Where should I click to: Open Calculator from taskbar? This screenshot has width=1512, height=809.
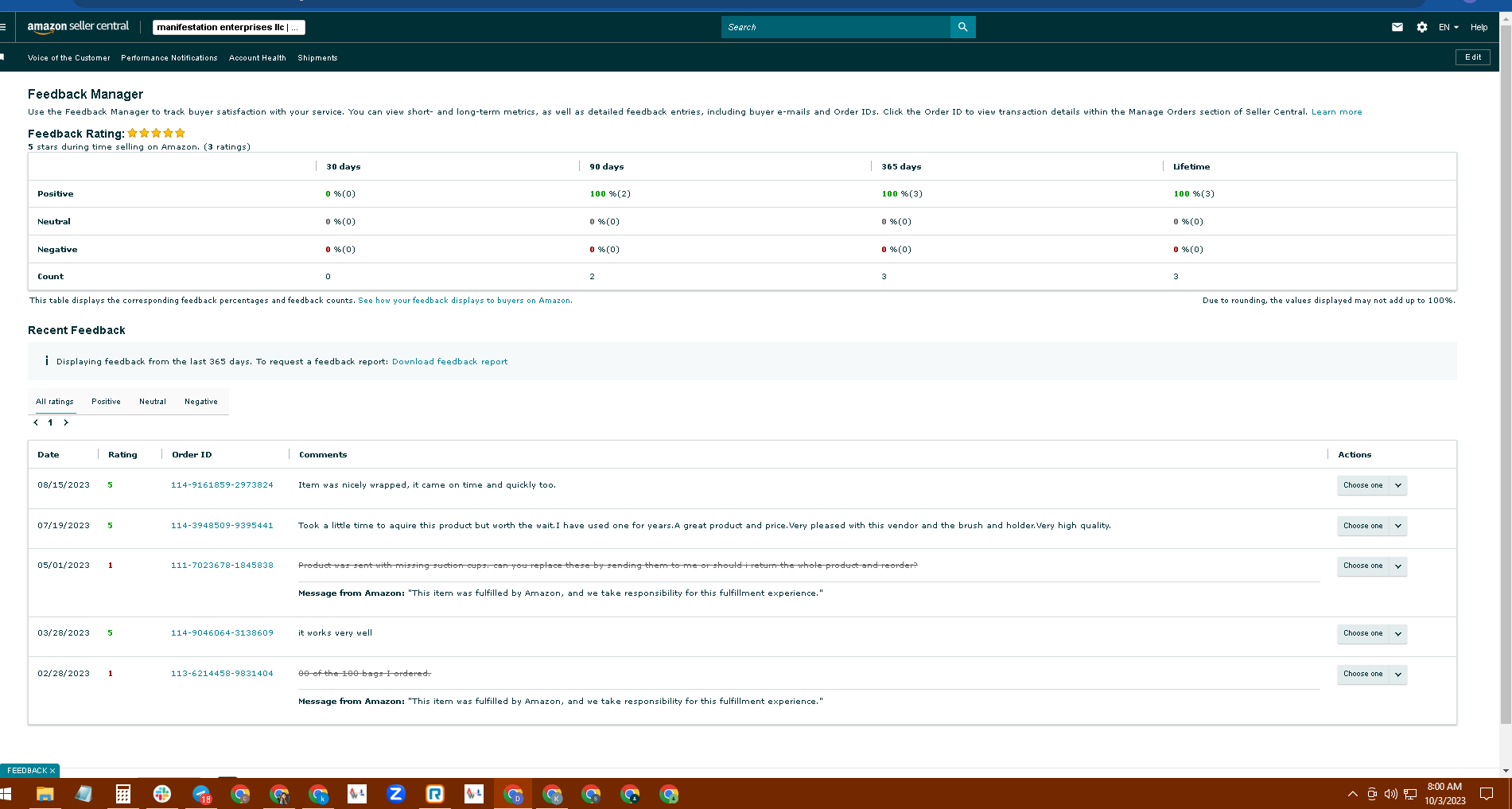point(122,794)
